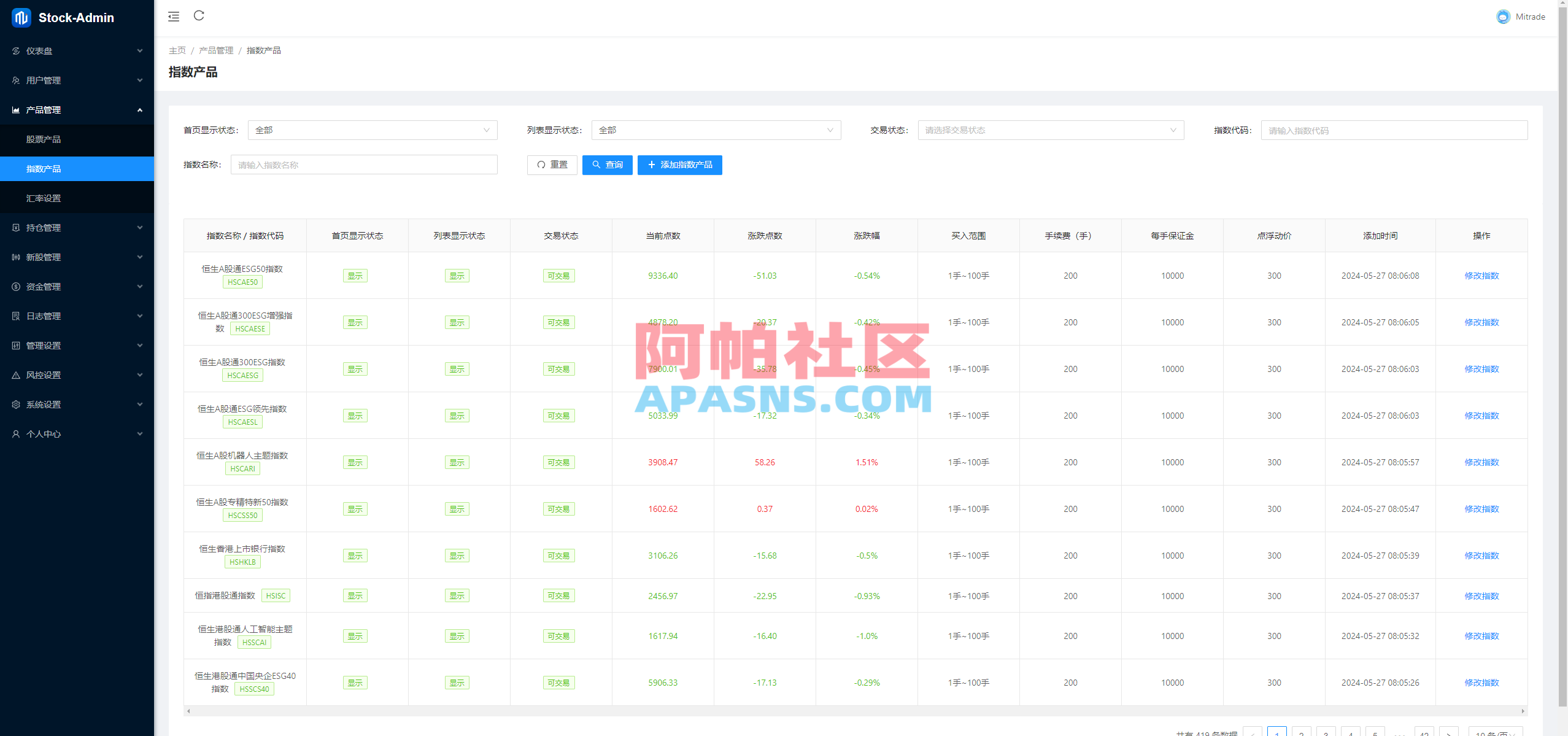Toggle 显示 list display for HSHKLB row
Screen dimensions: 1568x736
457,555
